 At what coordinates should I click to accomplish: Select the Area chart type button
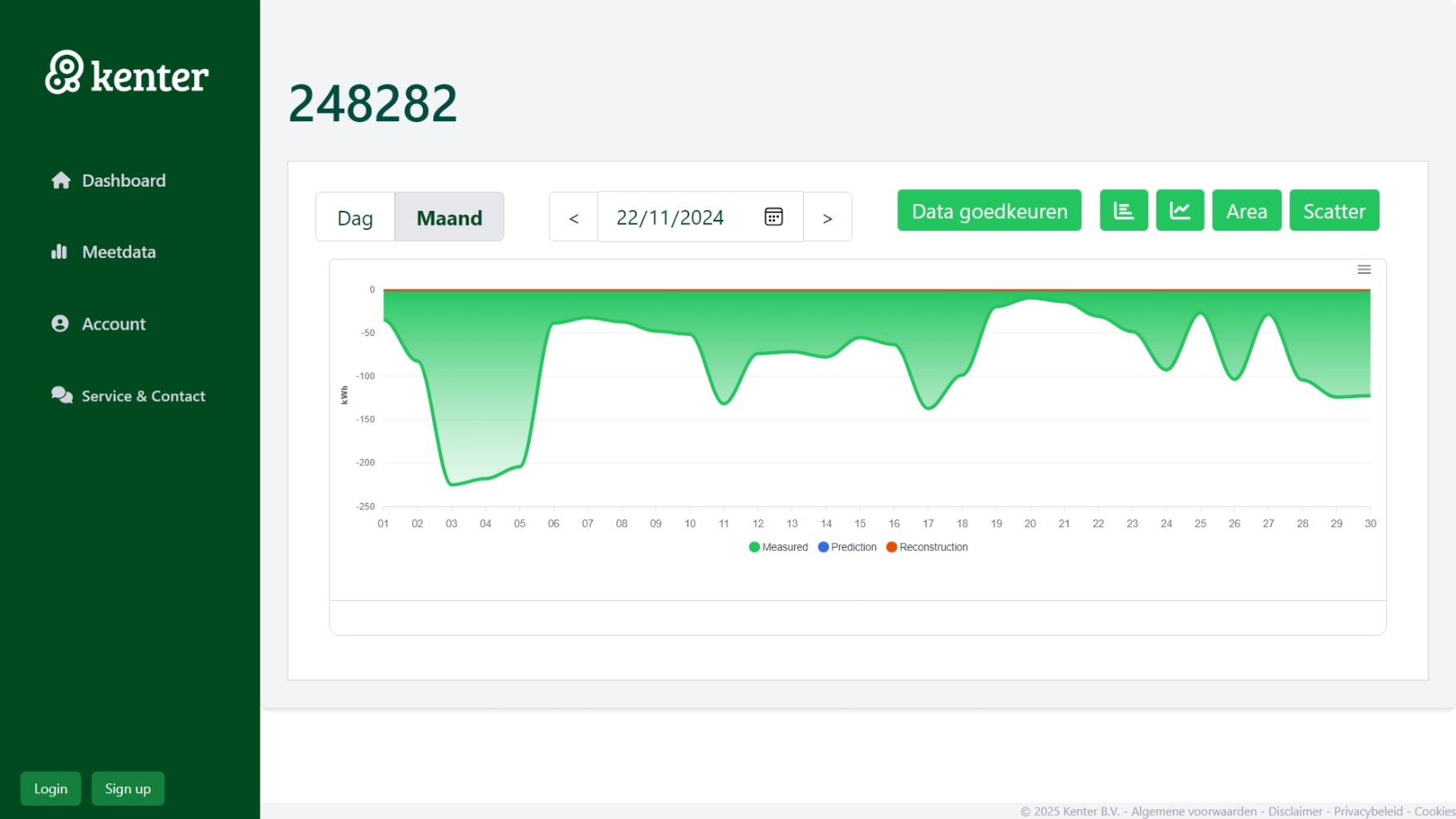click(1246, 210)
